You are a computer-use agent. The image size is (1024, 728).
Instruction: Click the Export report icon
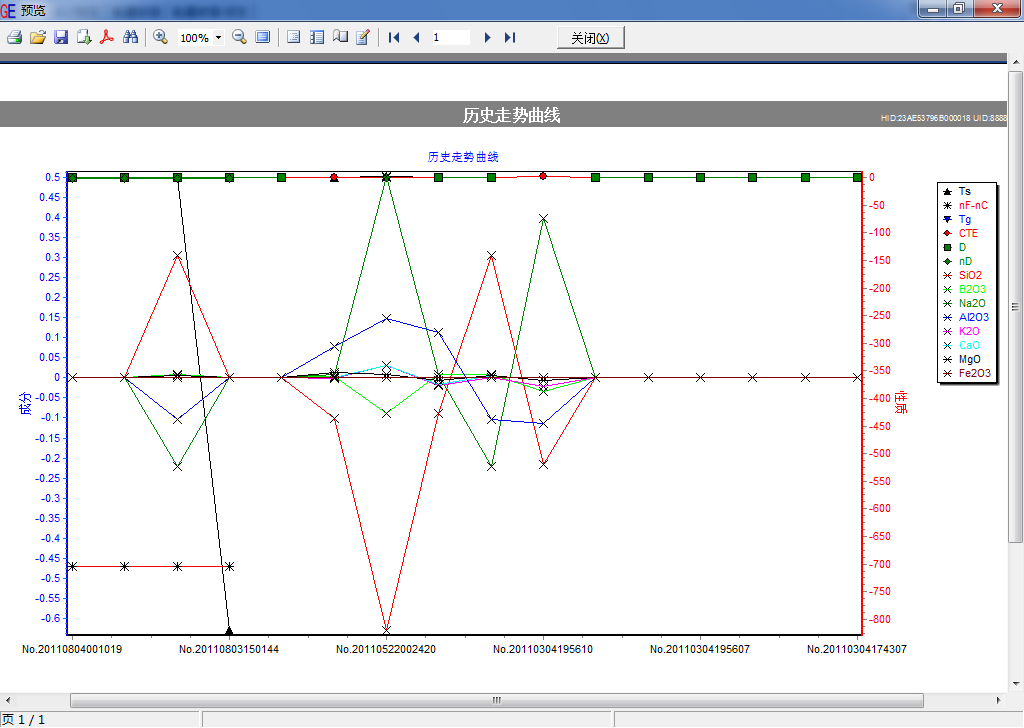pyautogui.click(x=84, y=37)
